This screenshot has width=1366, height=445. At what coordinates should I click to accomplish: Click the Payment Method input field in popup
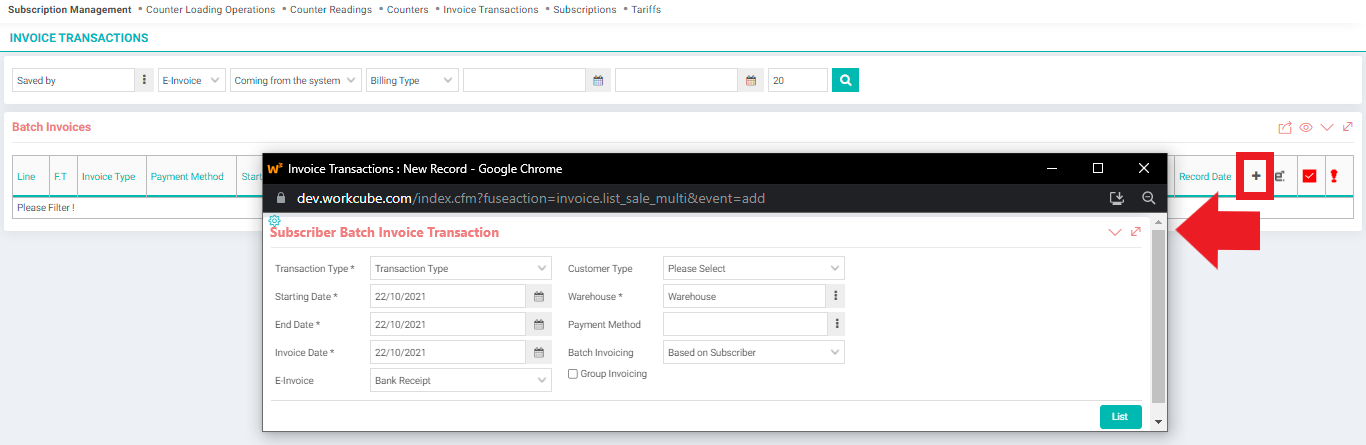tap(745, 324)
